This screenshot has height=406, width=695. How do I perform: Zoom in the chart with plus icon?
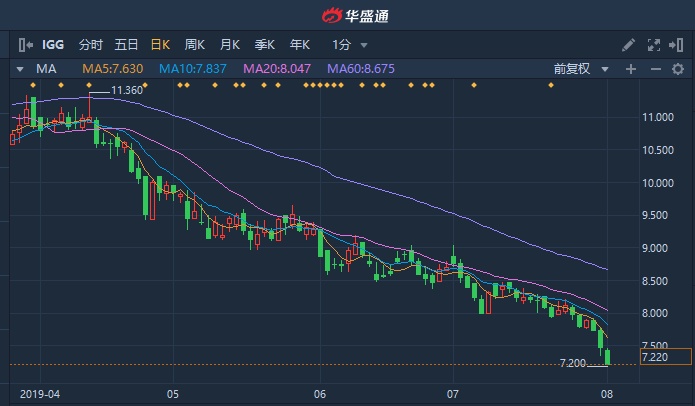(x=631, y=69)
